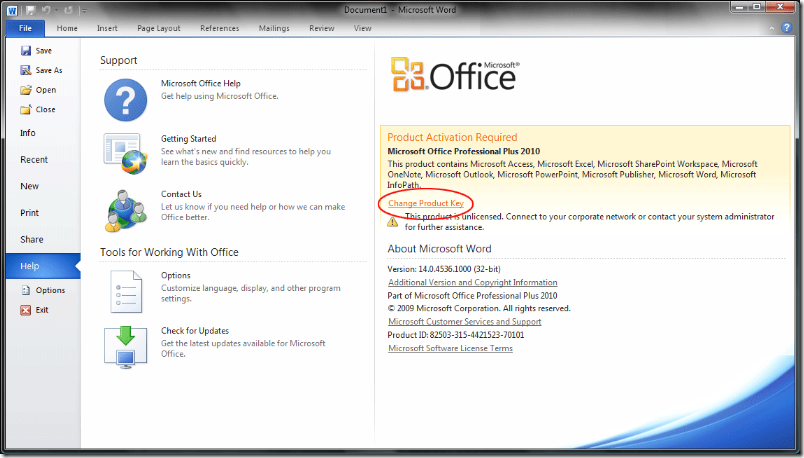Click the Contact Us people icon
Viewport: 804px width, 458px height.
[x=126, y=210]
